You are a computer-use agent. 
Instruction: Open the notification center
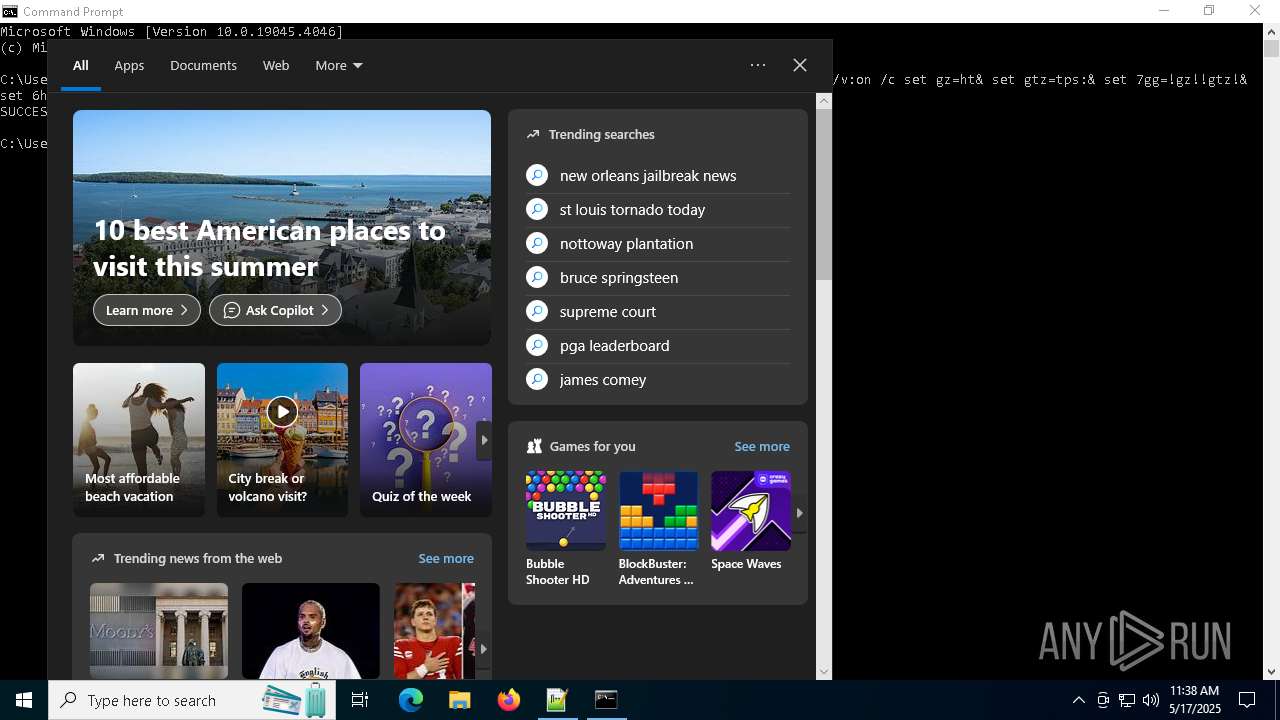coord(1247,700)
